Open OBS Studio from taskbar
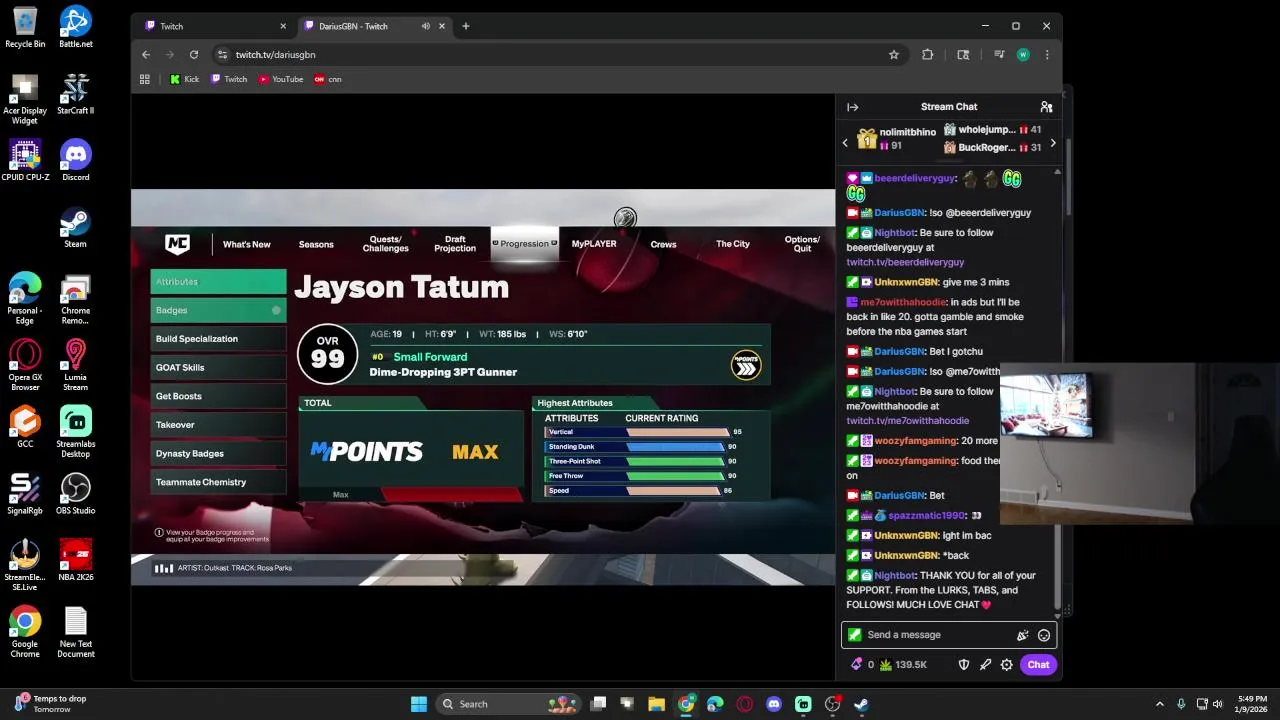This screenshot has height=720, width=1280. [x=832, y=704]
